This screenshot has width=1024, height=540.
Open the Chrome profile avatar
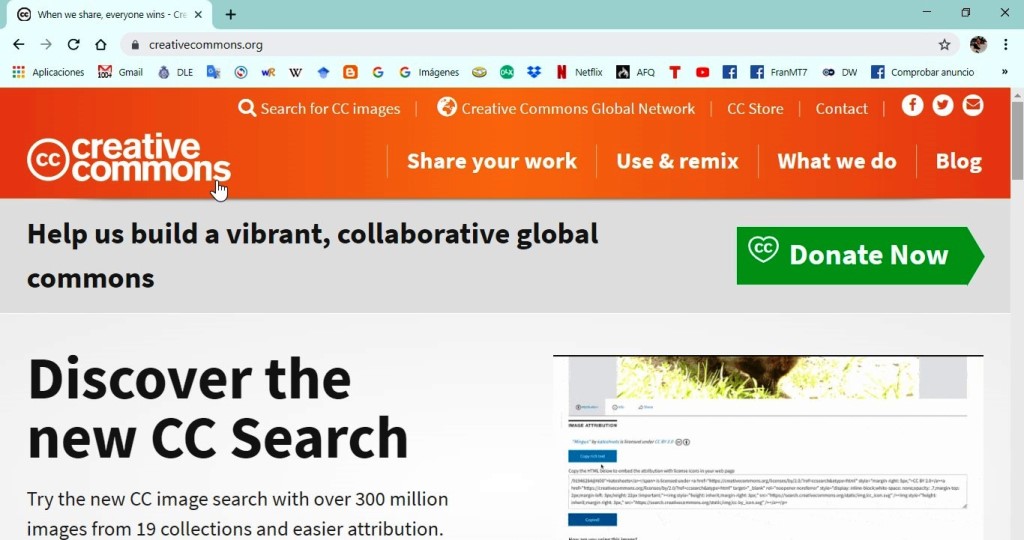click(x=978, y=44)
